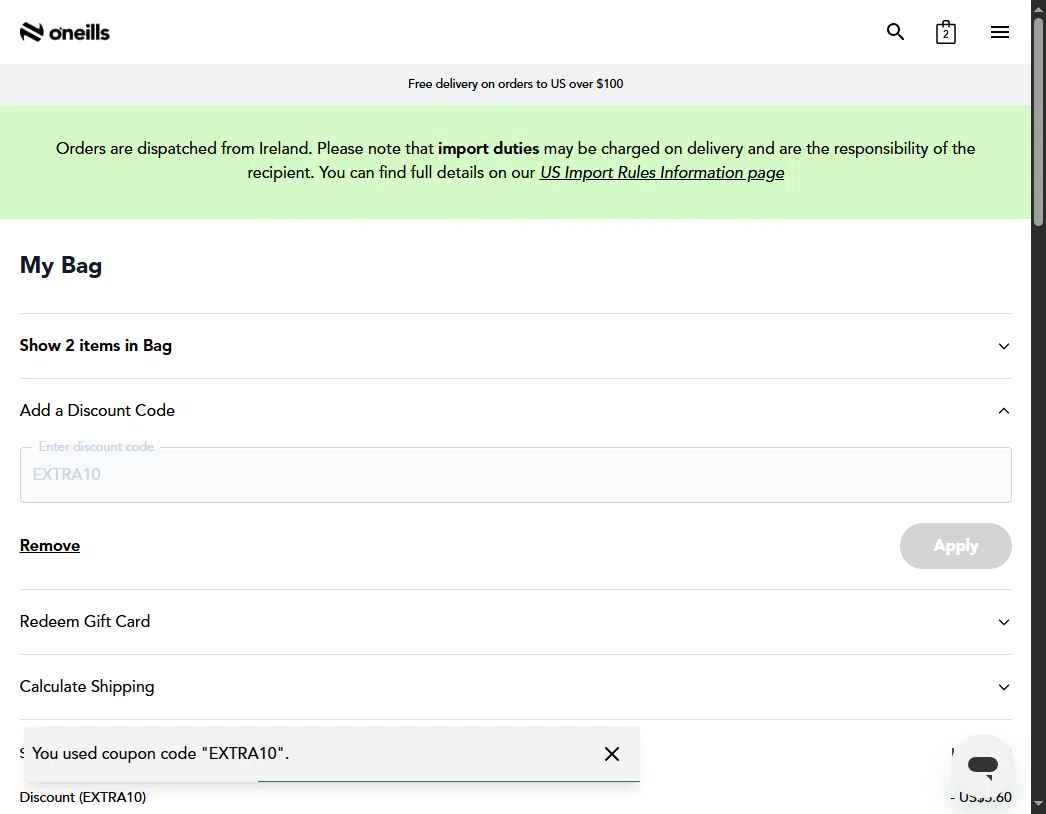Collapse the Add a Discount Code chevron
This screenshot has height=814, width=1046.
1003,411
